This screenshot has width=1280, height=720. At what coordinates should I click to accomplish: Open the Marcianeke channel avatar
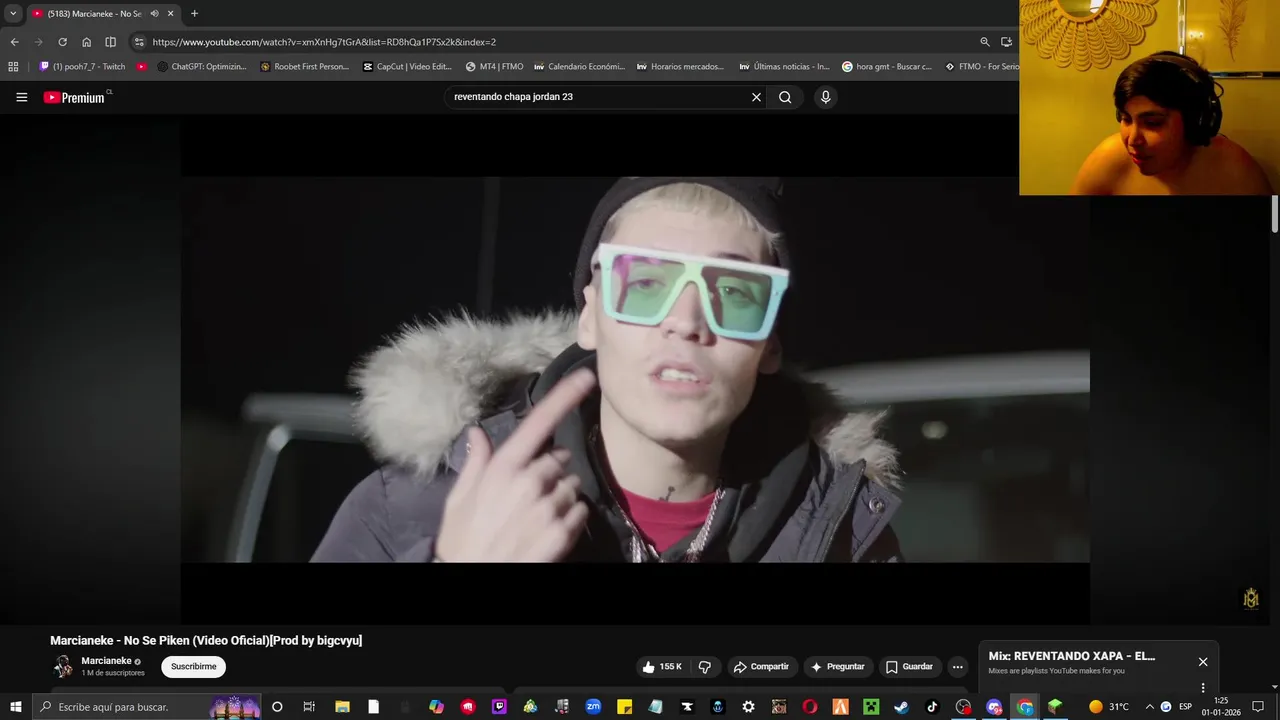point(63,667)
